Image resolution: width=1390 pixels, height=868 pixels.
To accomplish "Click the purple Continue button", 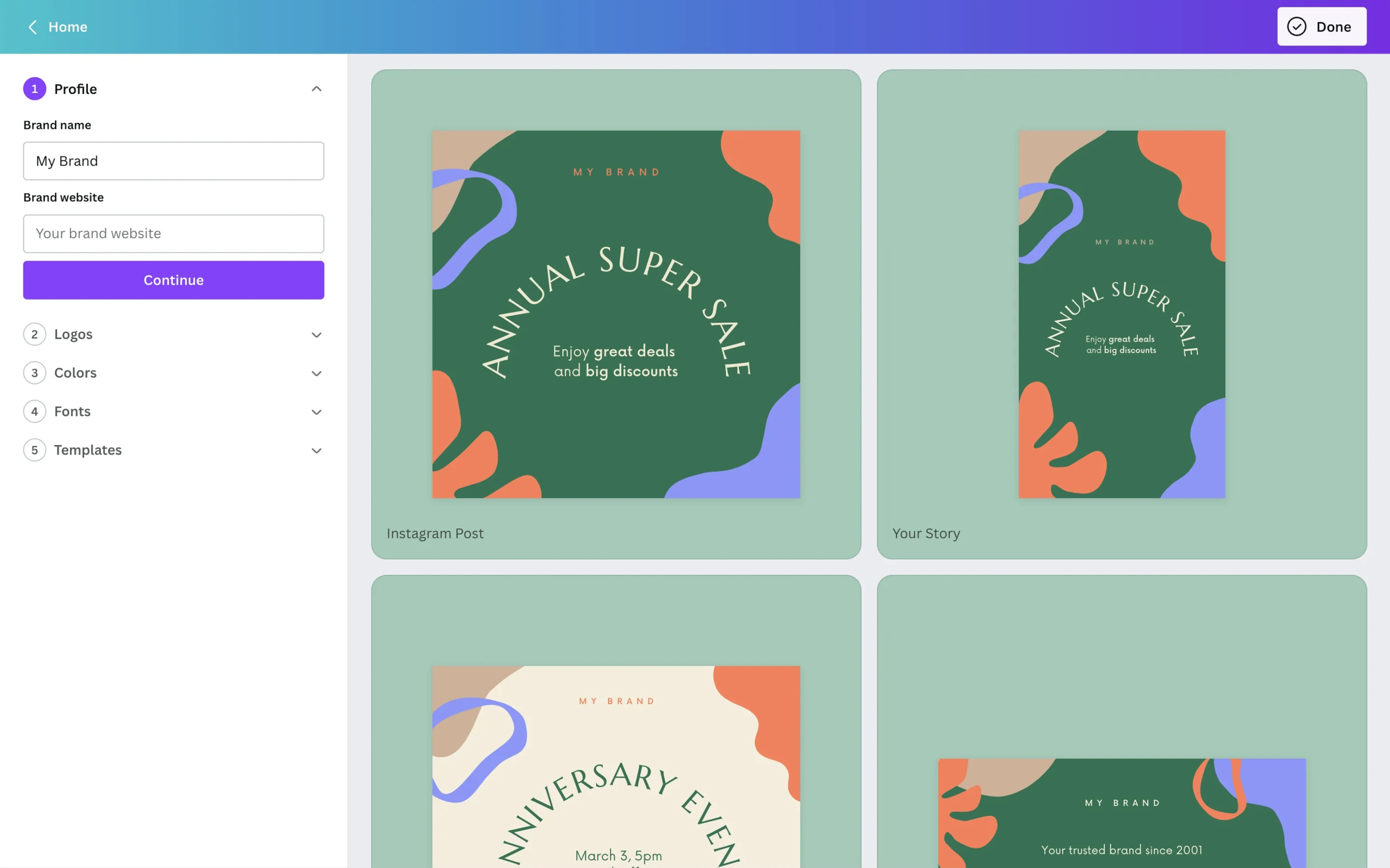I will [x=173, y=280].
